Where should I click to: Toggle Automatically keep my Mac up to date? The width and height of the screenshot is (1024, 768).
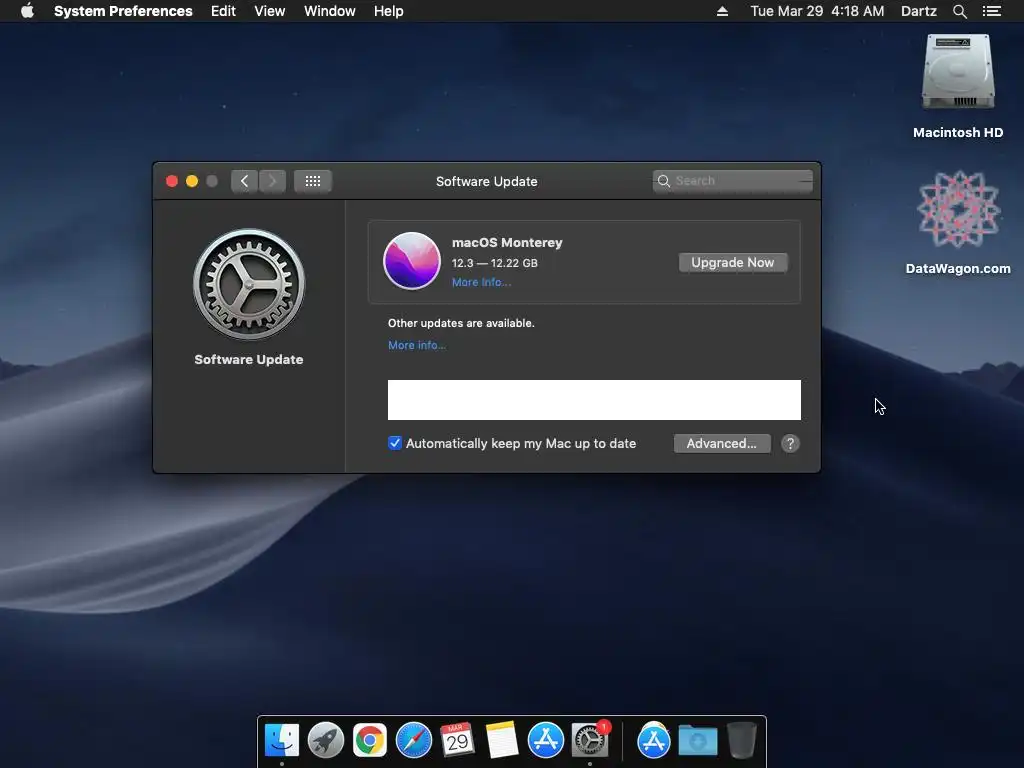coord(394,443)
